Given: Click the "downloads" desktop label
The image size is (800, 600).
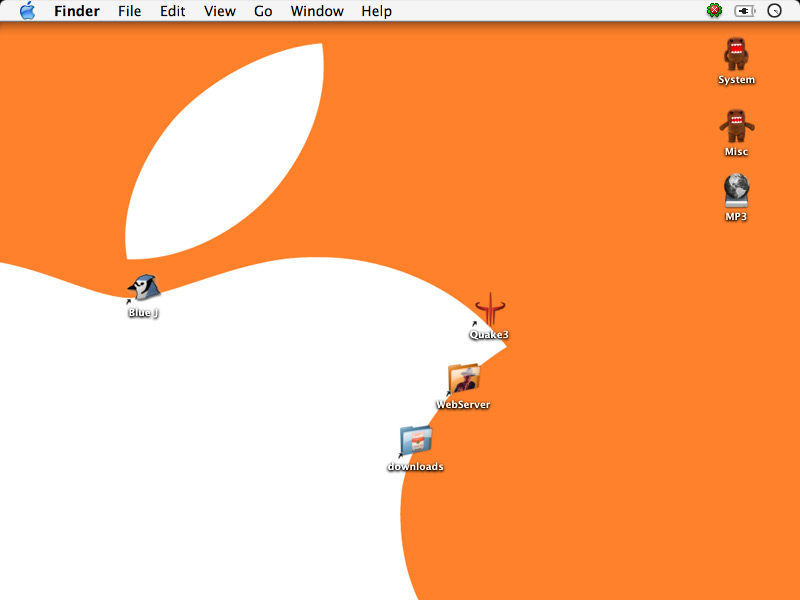Looking at the screenshot, I should (415, 466).
